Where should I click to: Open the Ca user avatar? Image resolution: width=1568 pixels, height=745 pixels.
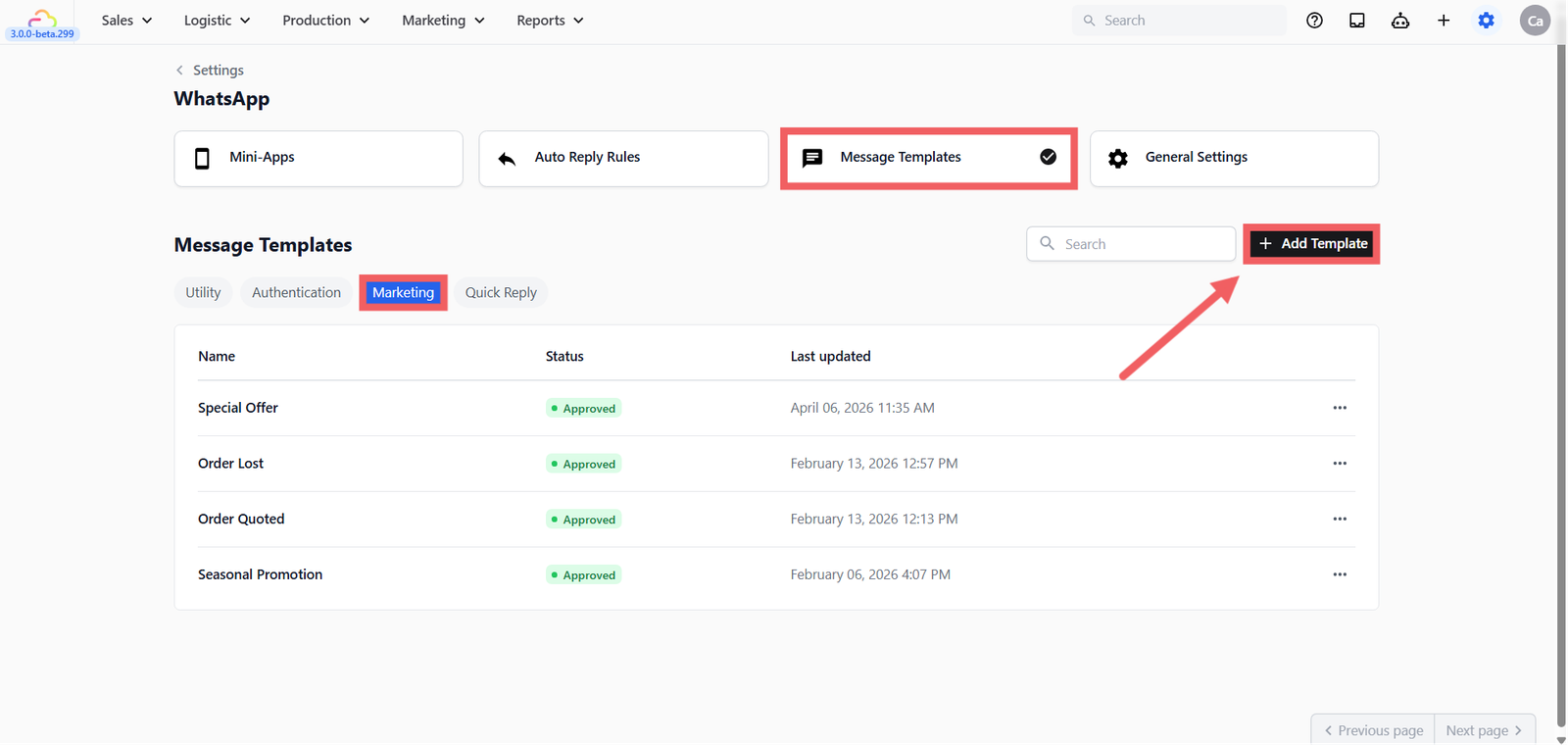pyautogui.click(x=1535, y=21)
